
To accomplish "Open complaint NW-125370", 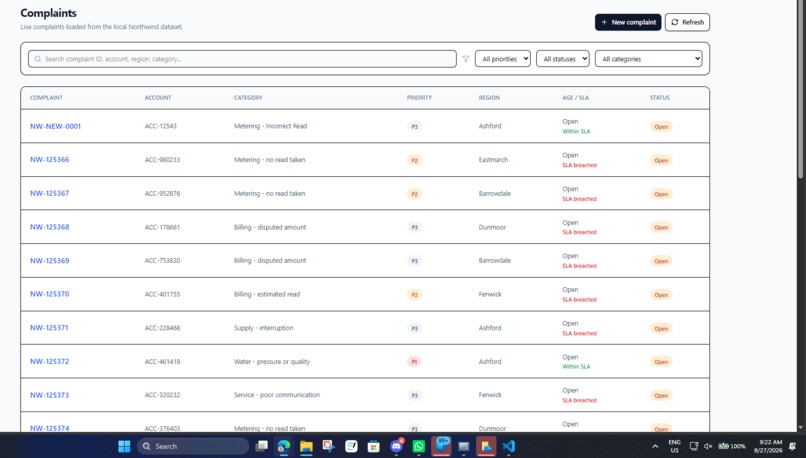I will coord(49,294).
